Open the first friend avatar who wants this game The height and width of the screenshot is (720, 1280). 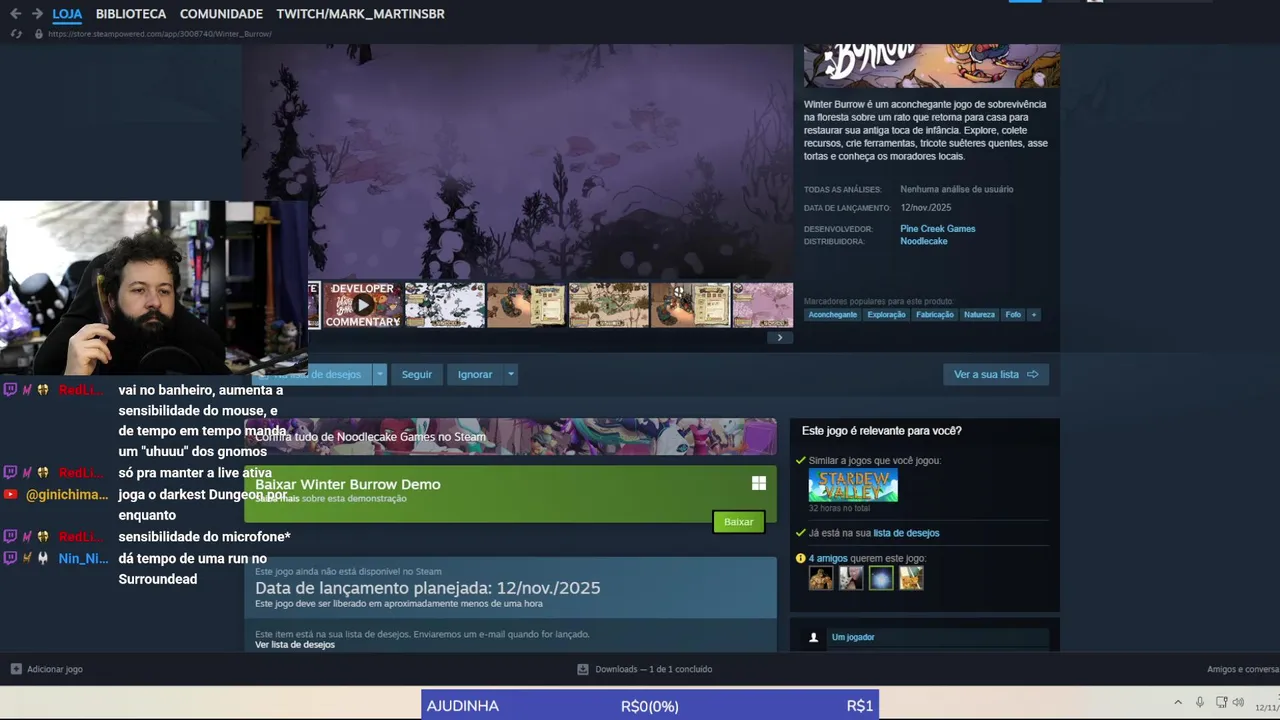821,578
